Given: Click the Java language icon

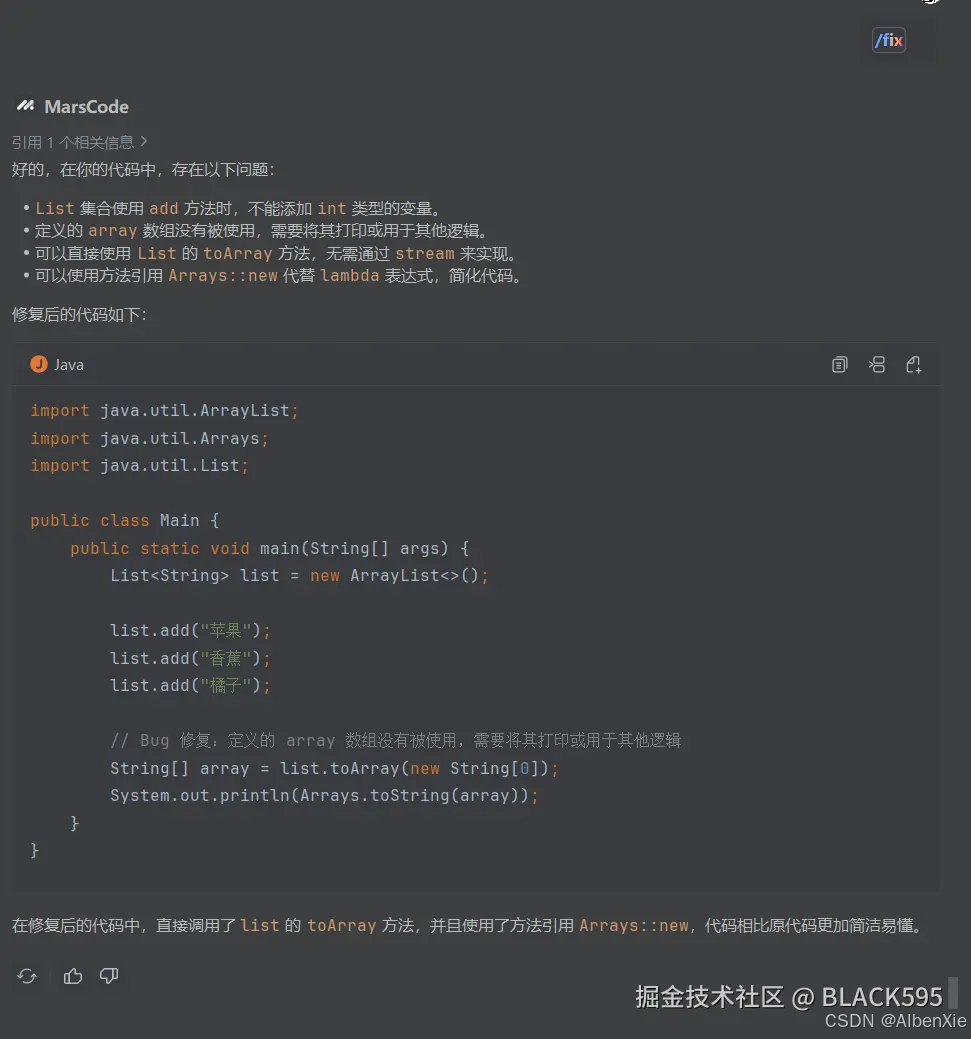Looking at the screenshot, I should (x=39, y=364).
